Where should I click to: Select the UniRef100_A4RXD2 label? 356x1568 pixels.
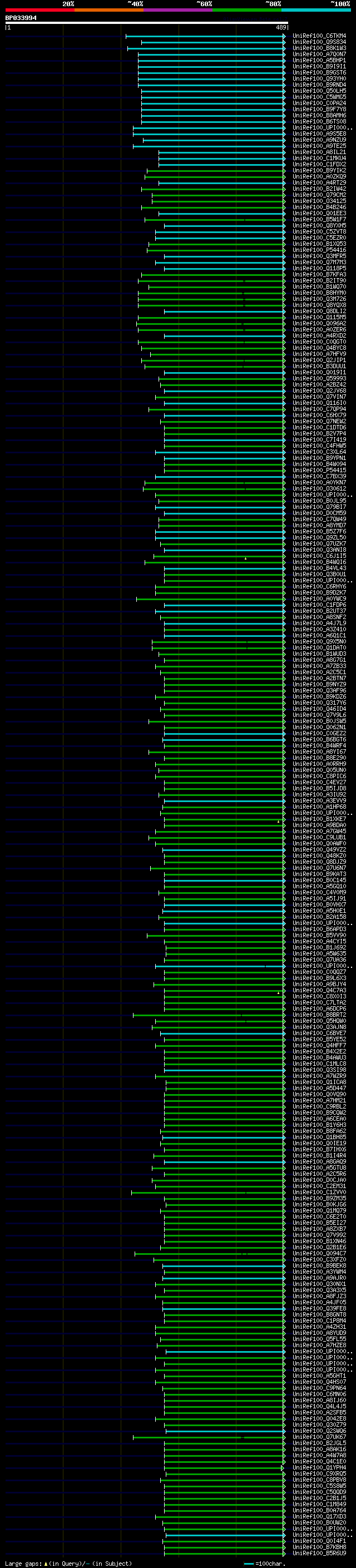(x=319, y=335)
